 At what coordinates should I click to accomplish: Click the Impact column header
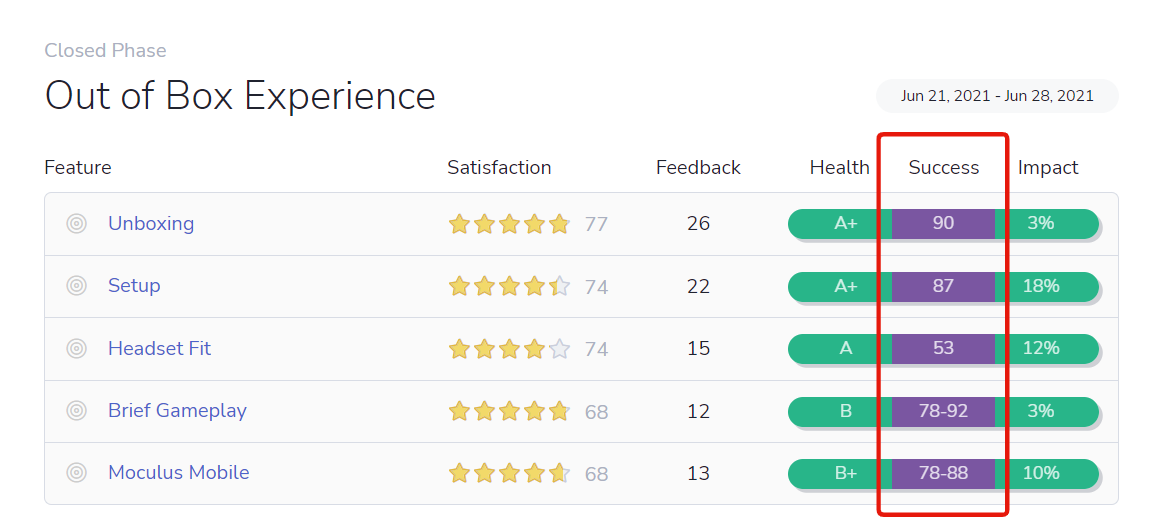[1048, 168]
